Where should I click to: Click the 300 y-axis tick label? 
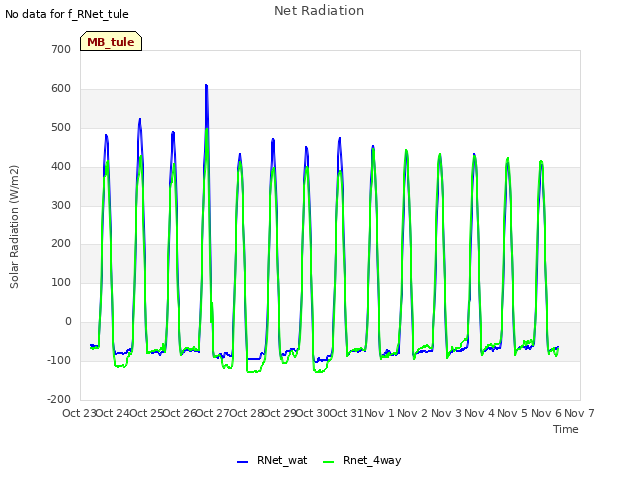(x=61, y=205)
